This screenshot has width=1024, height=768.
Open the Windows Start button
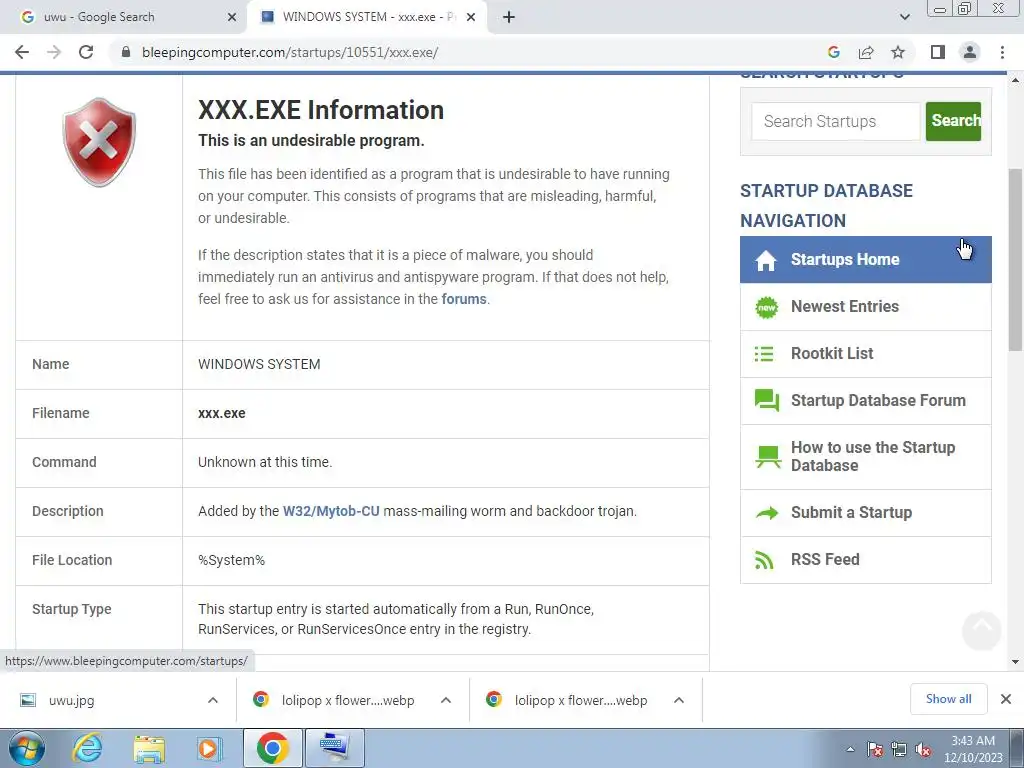pos(27,748)
